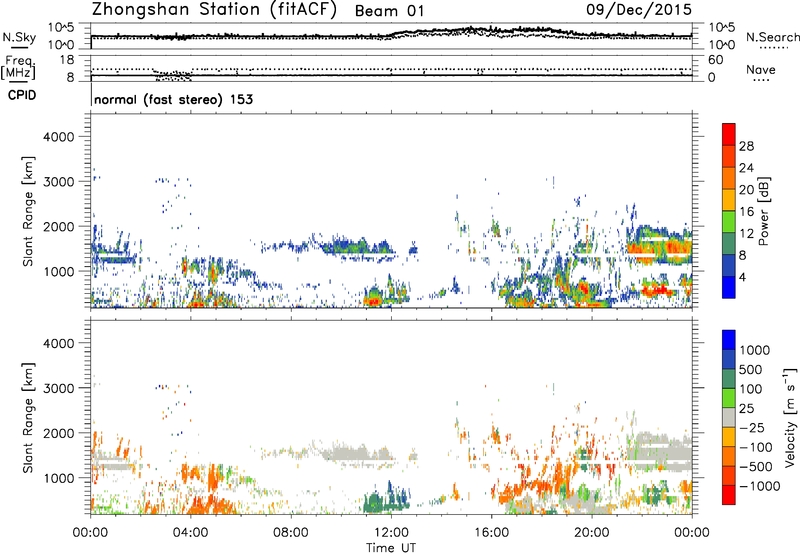Click the "08:00" time tick label
Viewport: 800px width, 554px height.
(291, 533)
